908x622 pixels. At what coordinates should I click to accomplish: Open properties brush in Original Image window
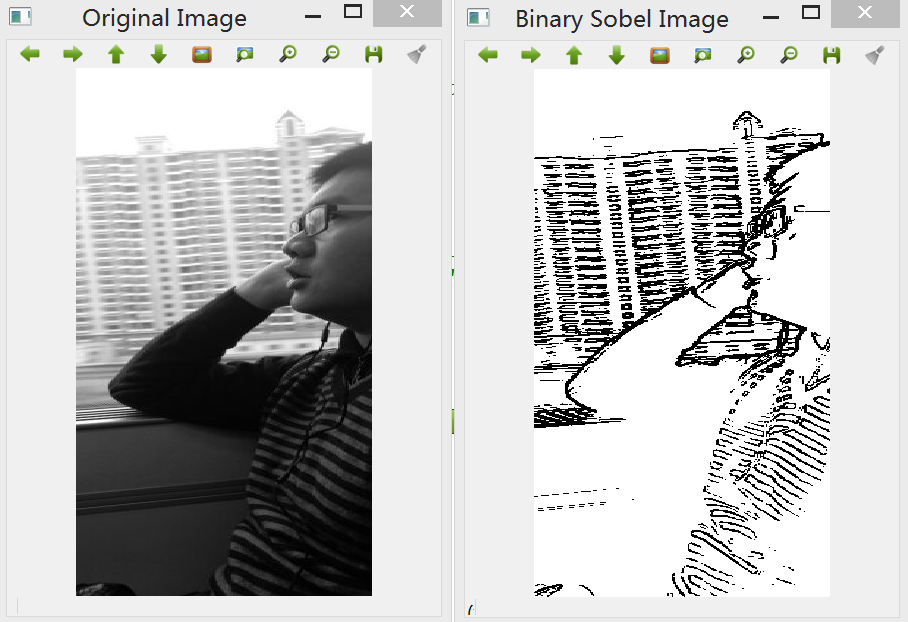pyautogui.click(x=416, y=54)
